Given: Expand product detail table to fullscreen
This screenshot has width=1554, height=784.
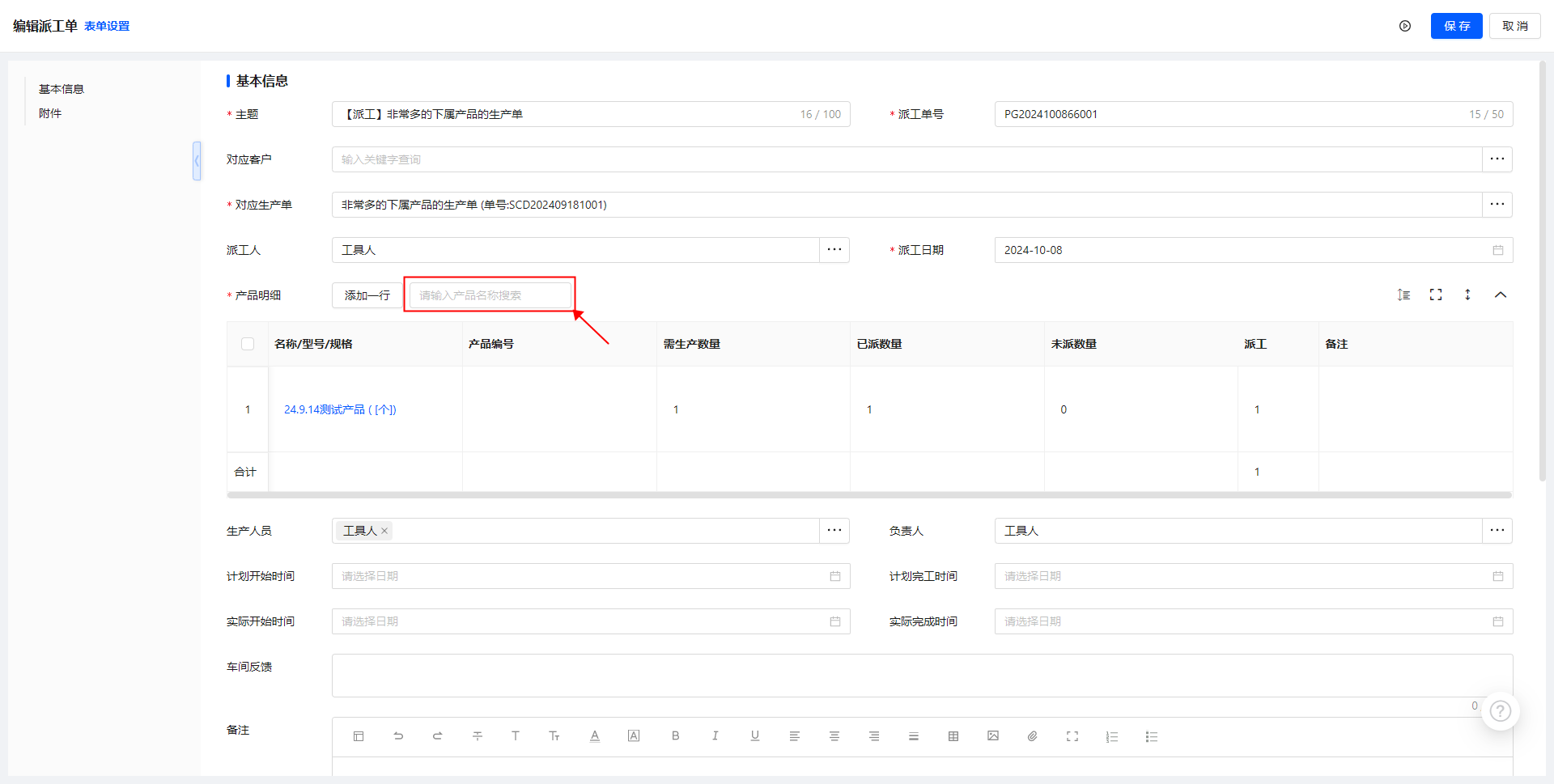Looking at the screenshot, I should click(1436, 295).
